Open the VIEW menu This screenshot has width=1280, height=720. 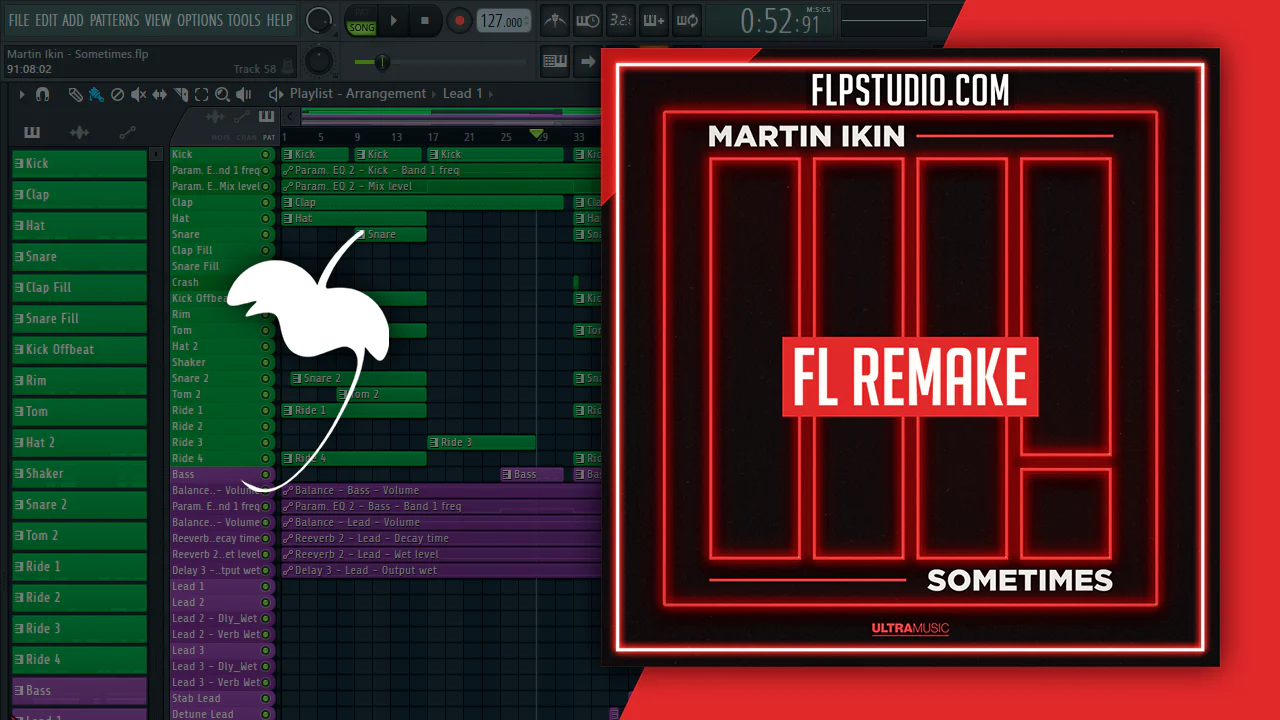pyautogui.click(x=158, y=20)
